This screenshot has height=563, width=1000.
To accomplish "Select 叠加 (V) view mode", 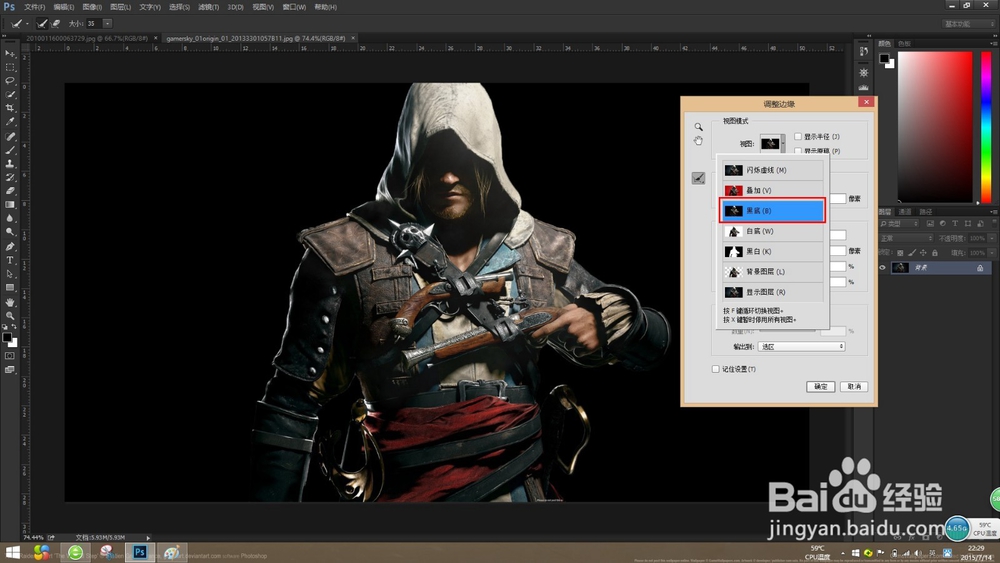I will pos(772,191).
